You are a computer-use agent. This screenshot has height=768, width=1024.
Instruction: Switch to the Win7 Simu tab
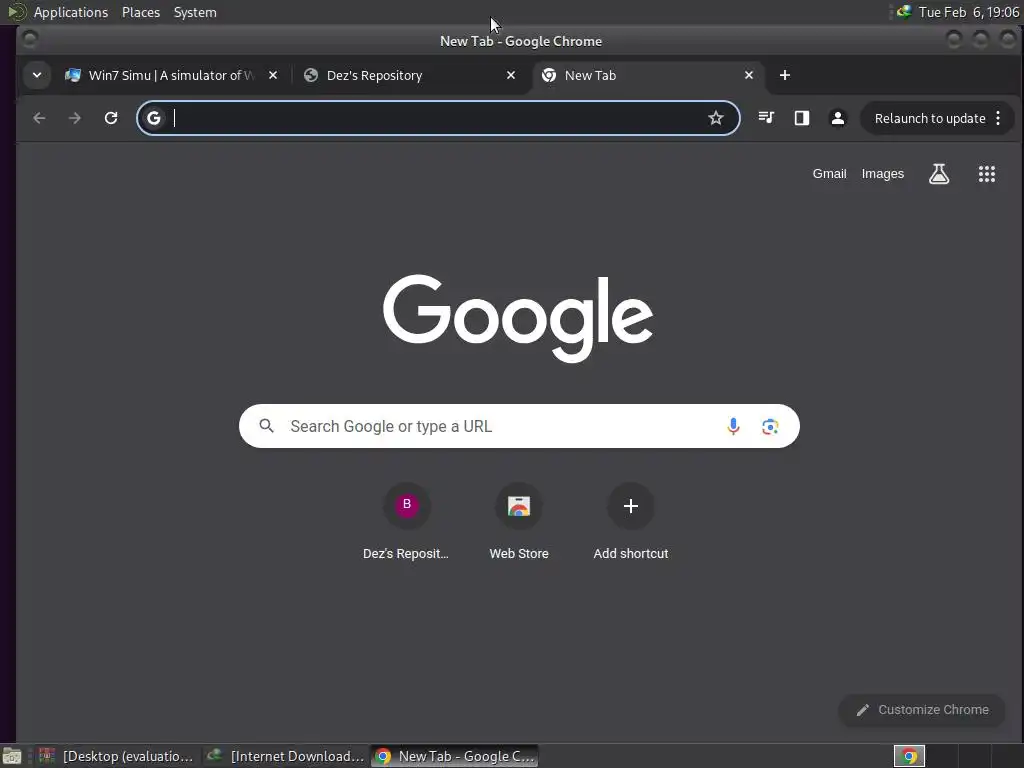click(172, 75)
